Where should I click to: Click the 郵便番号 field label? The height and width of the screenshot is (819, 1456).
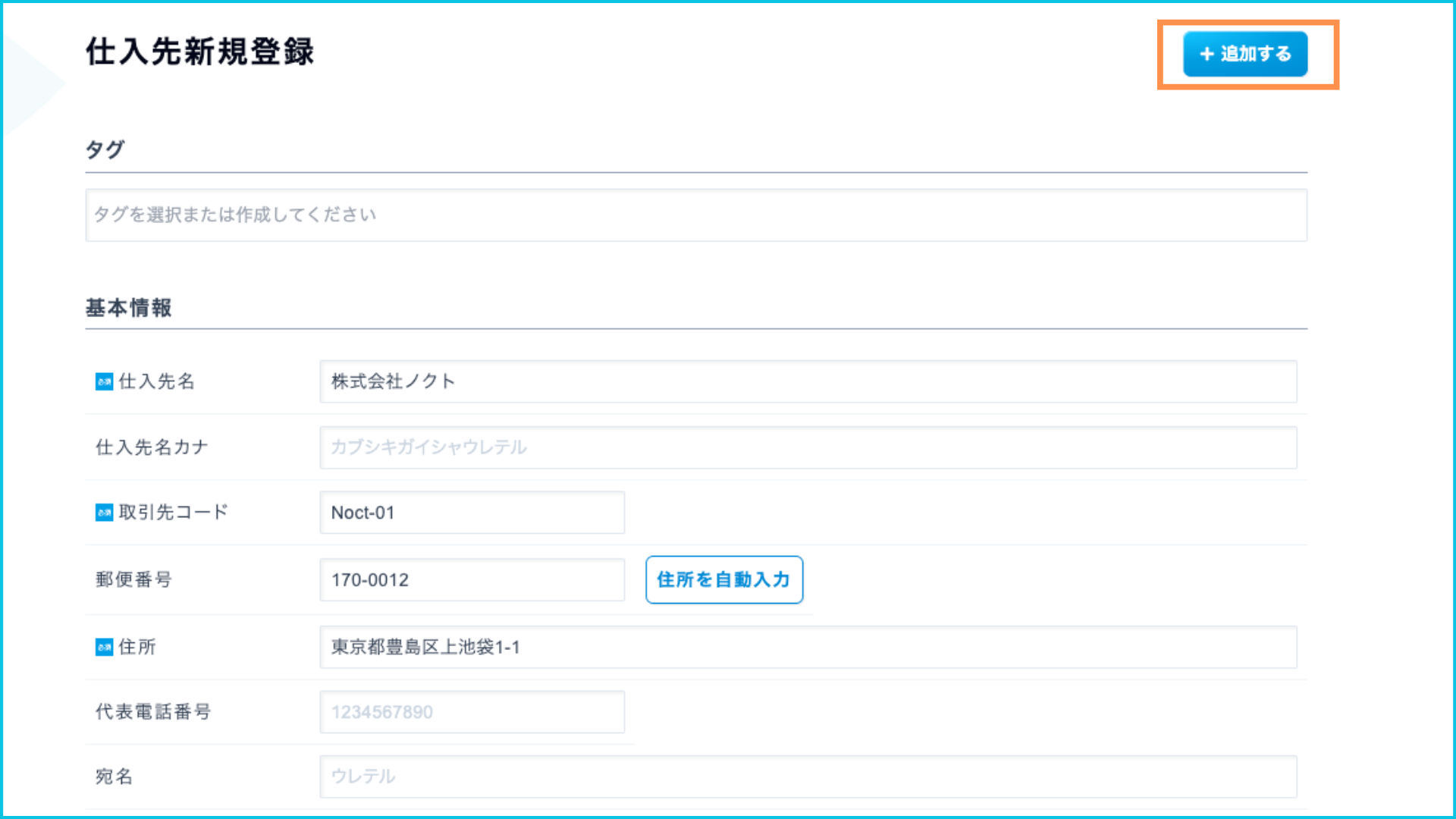(133, 580)
